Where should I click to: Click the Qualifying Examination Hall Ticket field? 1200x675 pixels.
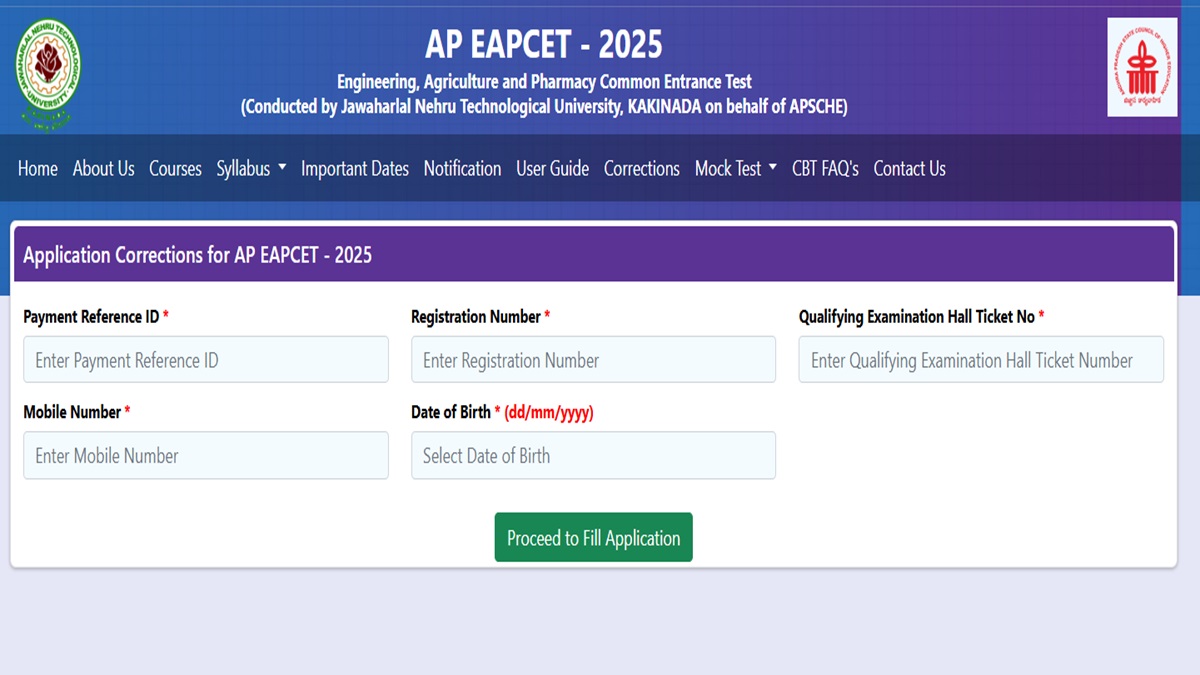tap(980, 359)
